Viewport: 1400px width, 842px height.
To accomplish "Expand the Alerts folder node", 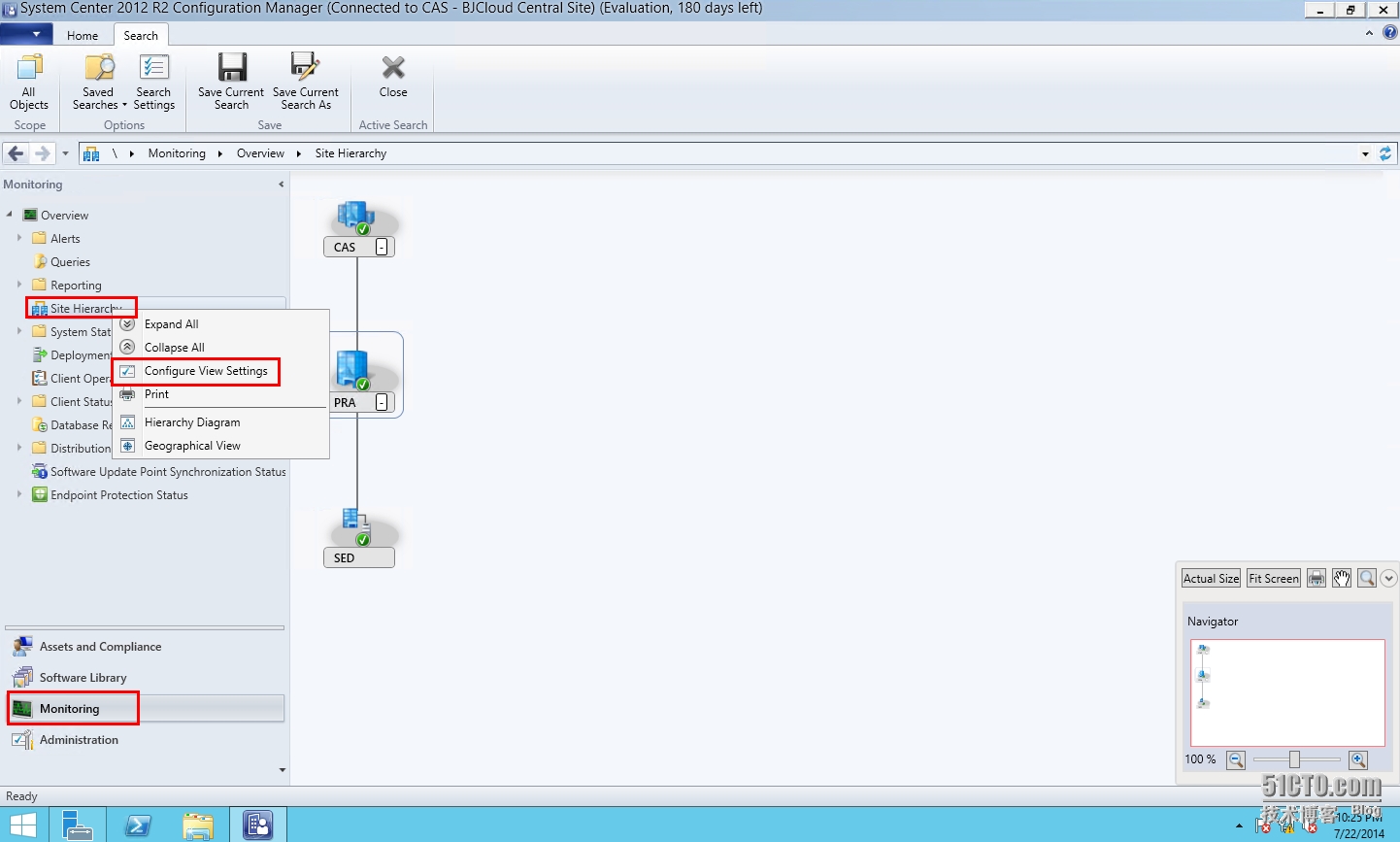I will coord(19,238).
